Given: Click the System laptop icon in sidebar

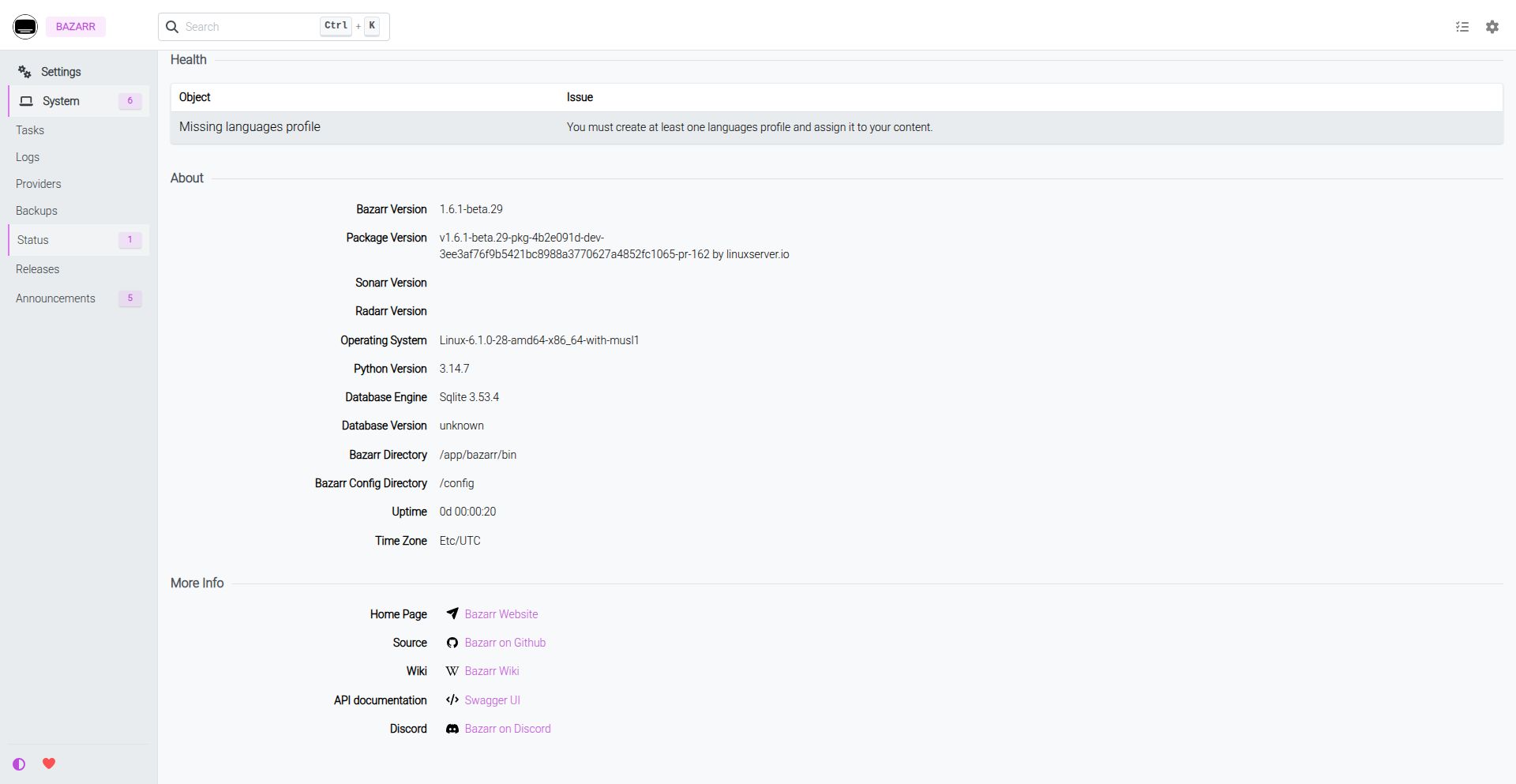Looking at the screenshot, I should click(27, 101).
